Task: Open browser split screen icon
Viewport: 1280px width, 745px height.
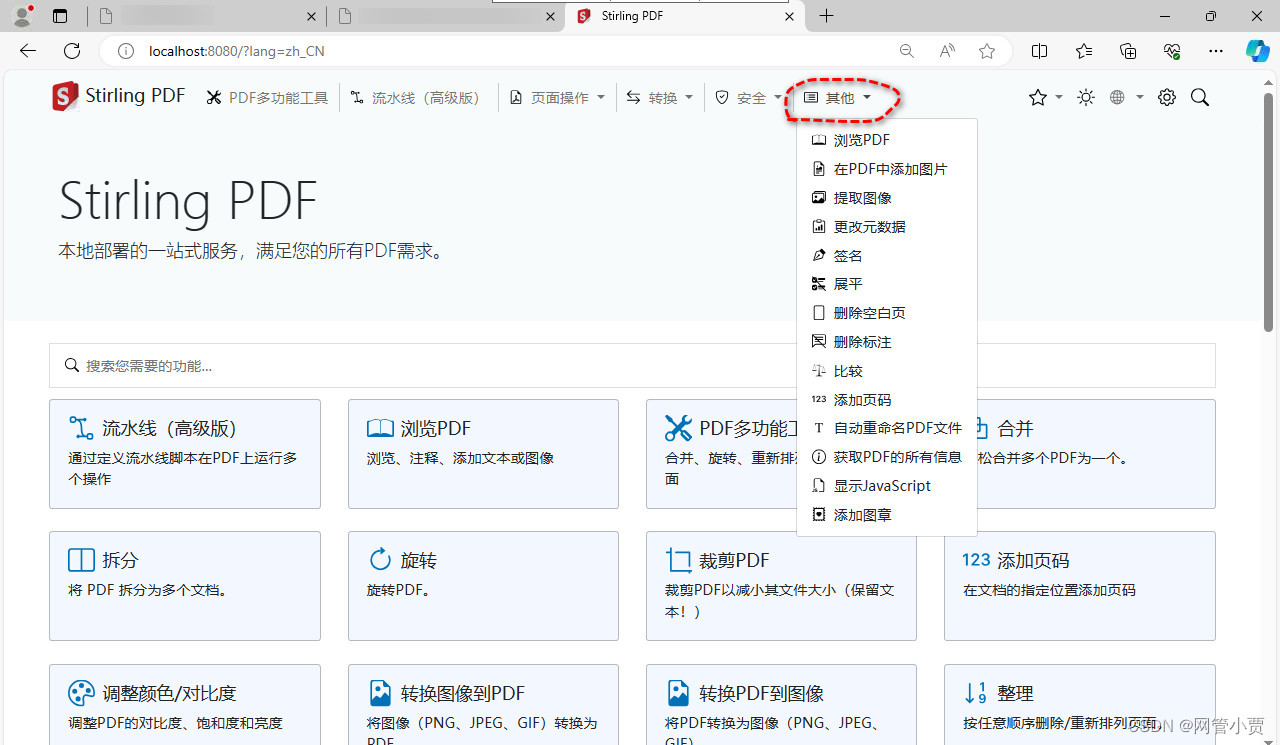Action: click(1039, 51)
